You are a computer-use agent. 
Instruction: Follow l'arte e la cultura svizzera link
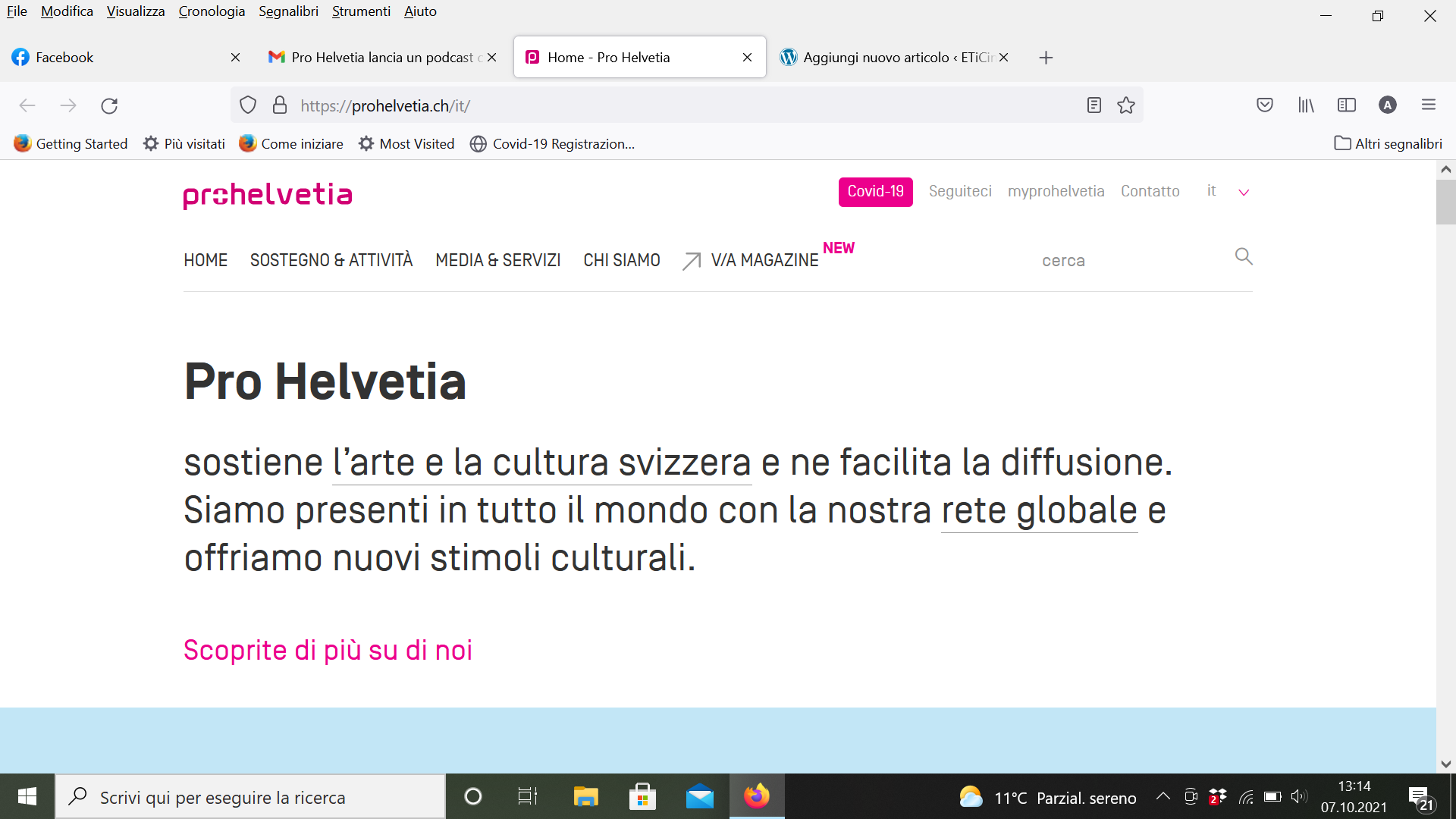pyautogui.click(x=541, y=463)
